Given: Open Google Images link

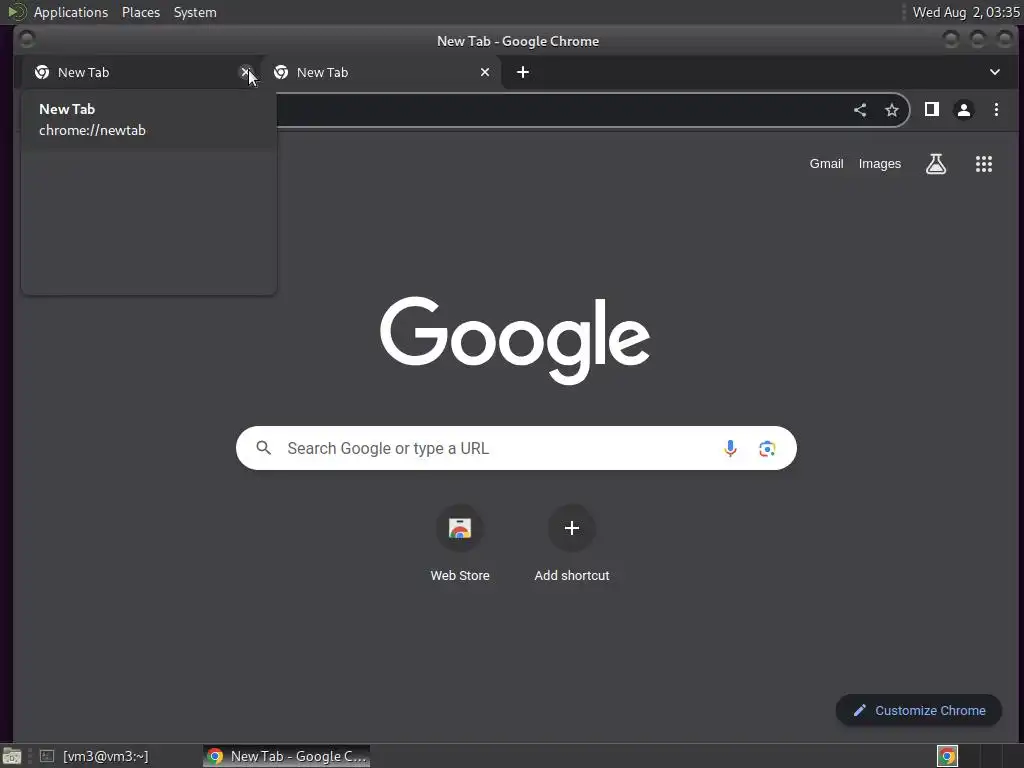Looking at the screenshot, I should tap(879, 164).
